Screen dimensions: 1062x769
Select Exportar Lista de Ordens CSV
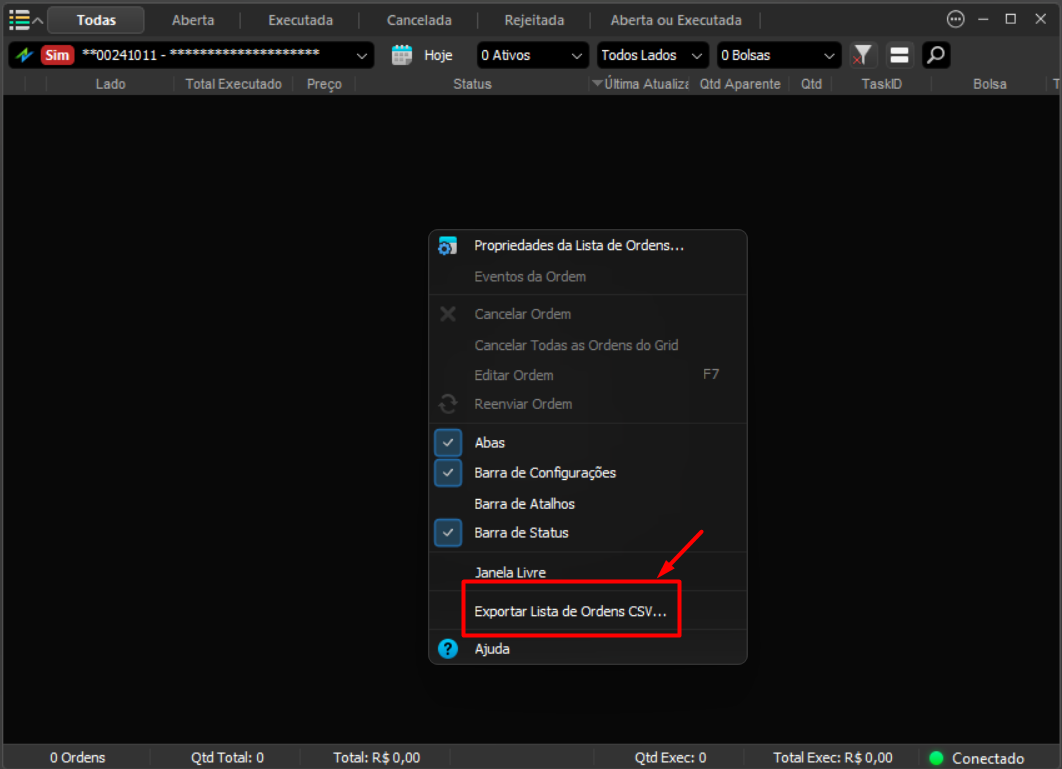click(x=570, y=611)
